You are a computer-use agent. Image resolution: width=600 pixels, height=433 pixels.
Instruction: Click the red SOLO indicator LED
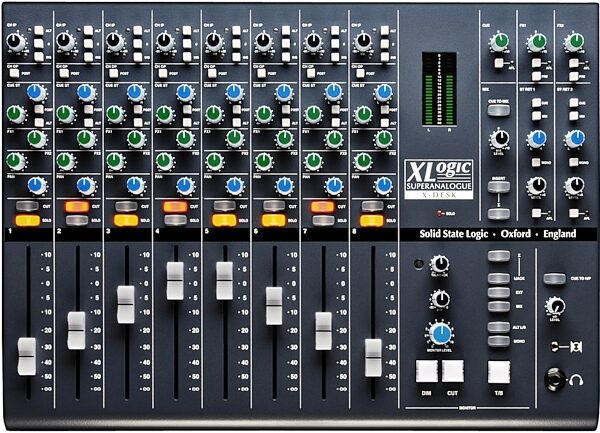[x=439, y=213]
